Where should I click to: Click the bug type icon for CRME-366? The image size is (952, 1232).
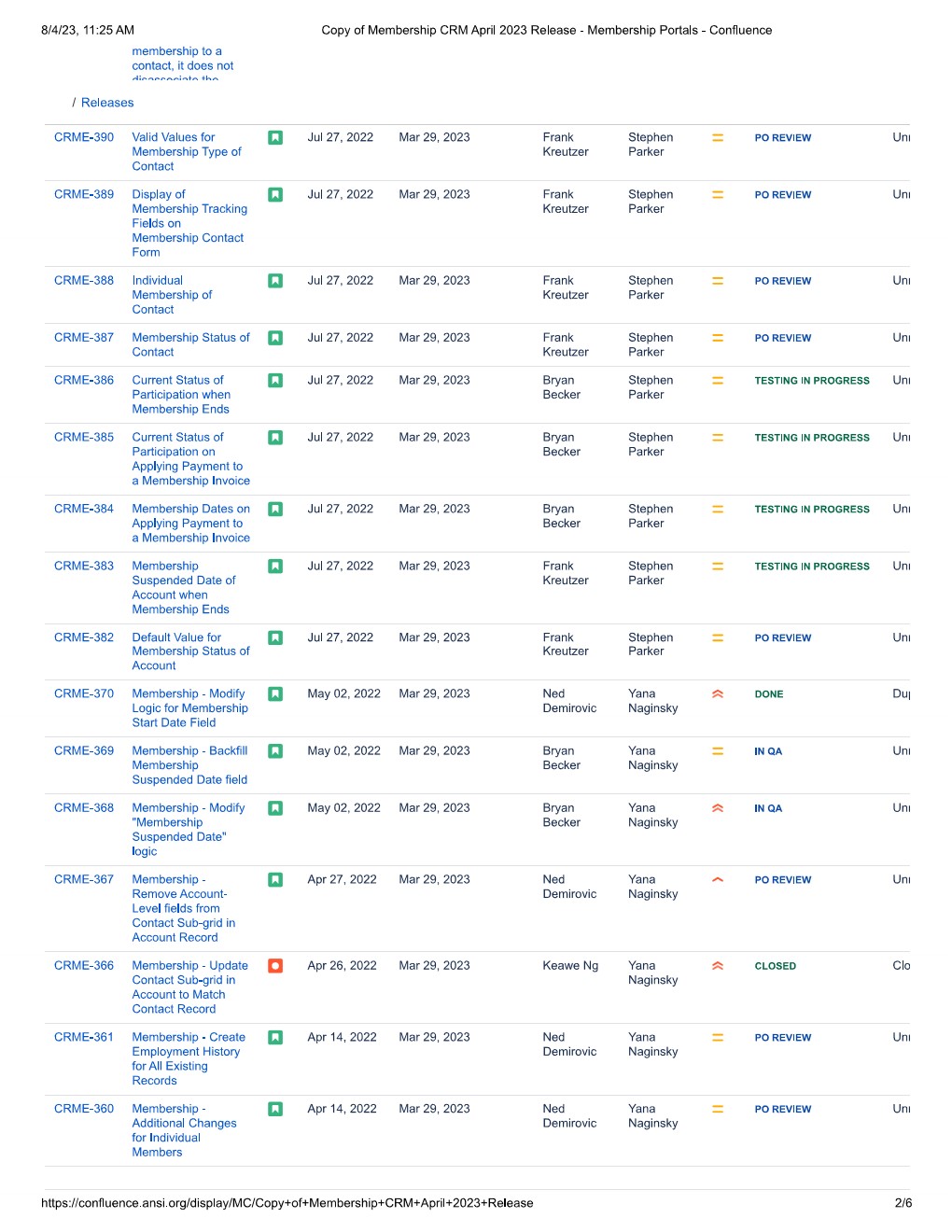275,966
